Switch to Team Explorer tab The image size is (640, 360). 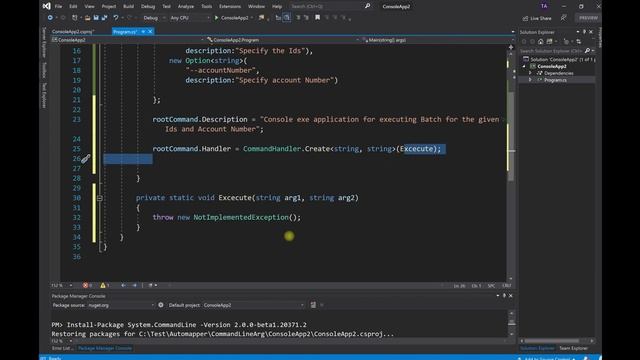coord(573,348)
